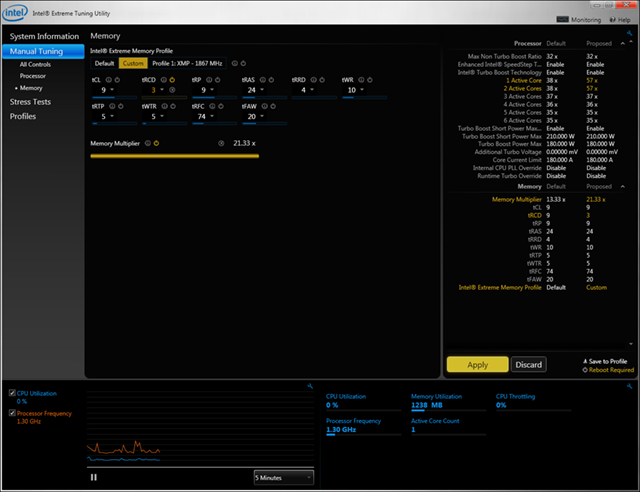Image resolution: width=640 pixels, height=492 pixels.
Task: Click the info icon next to tRTP
Action: point(112,106)
